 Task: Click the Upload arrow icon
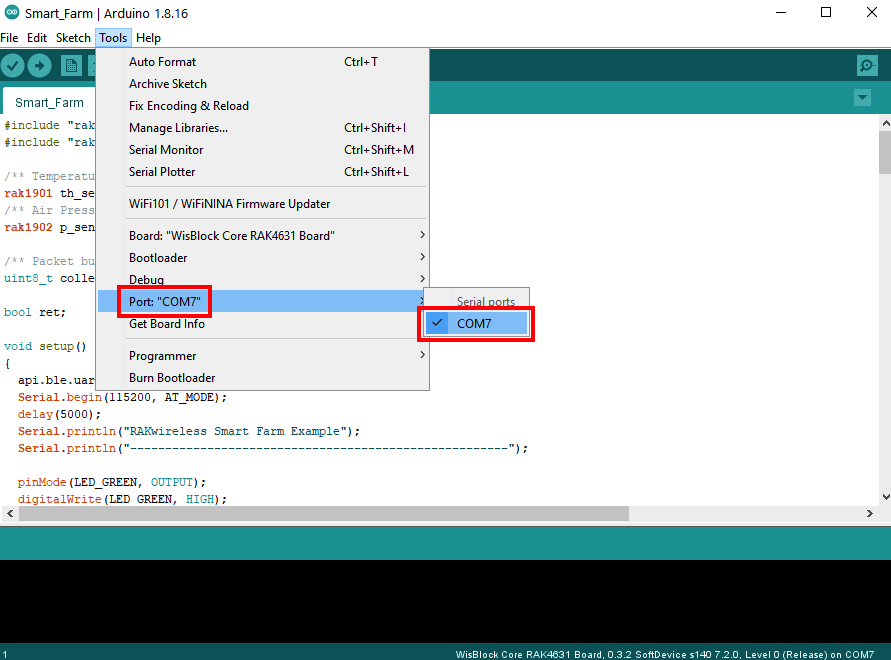pyautogui.click(x=39, y=65)
